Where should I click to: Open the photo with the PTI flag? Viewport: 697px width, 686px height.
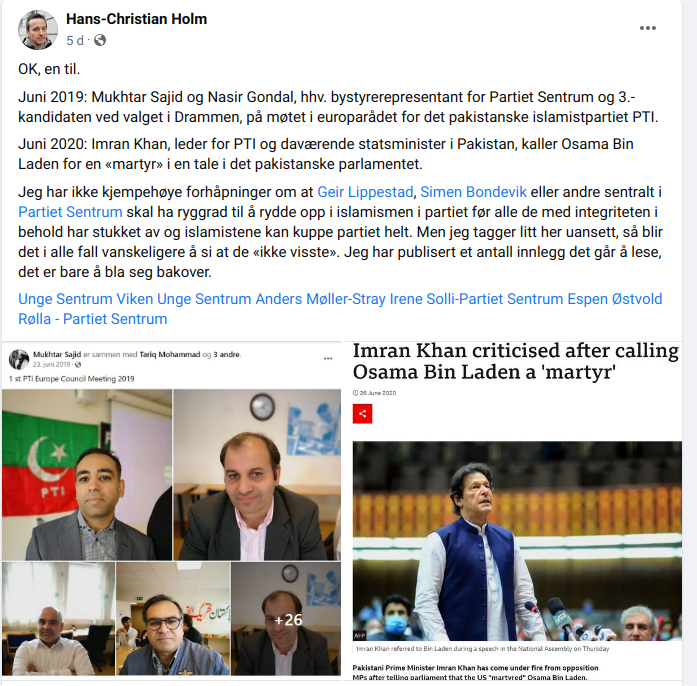click(x=87, y=474)
